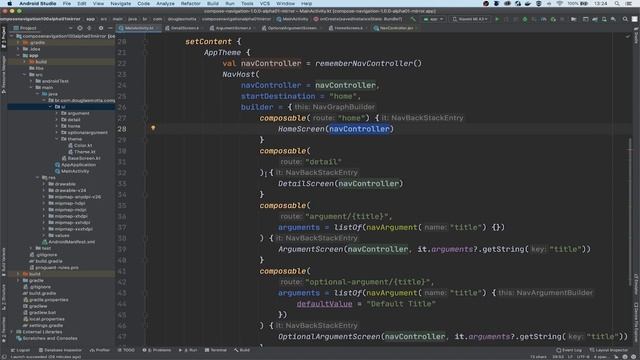Hide the Project panel with the minus icon
The width and height of the screenshot is (640, 360).
tap(110, 28)
